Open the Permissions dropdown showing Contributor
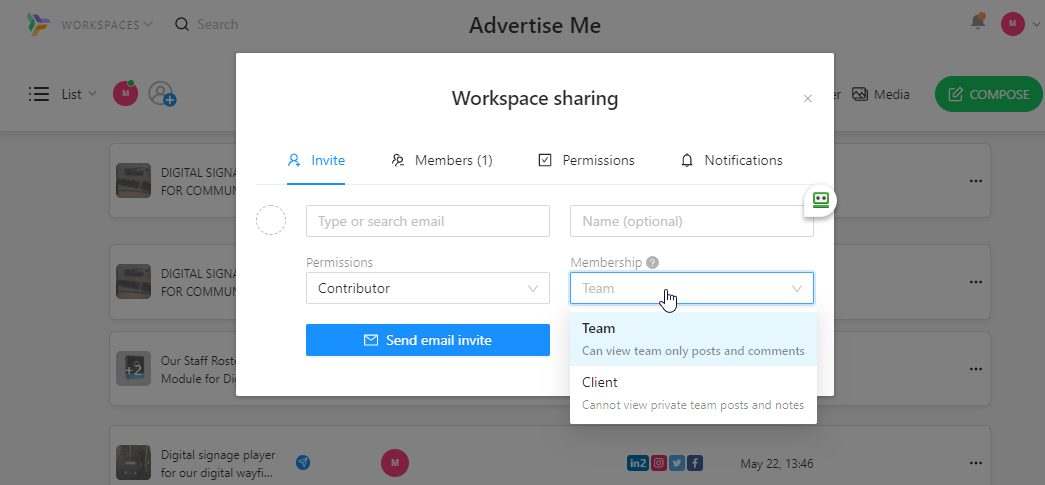 [x=427, y=288]
